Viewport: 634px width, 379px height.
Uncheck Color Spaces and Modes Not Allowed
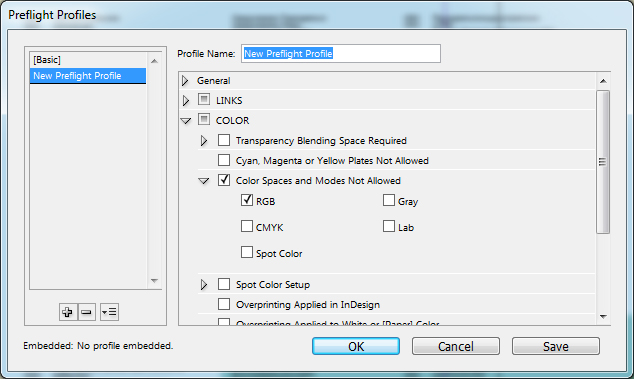224,180
